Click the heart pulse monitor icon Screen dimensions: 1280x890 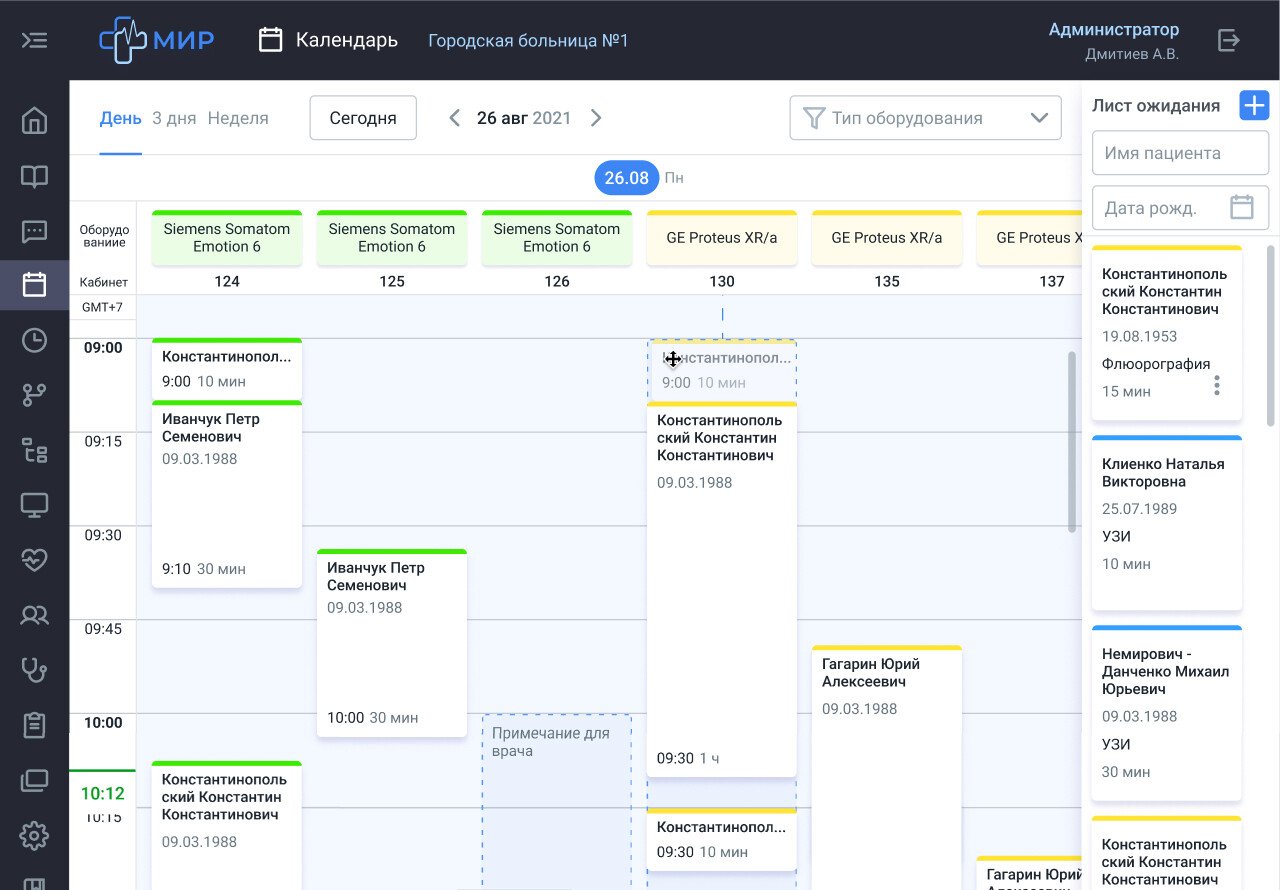[34, 560]
